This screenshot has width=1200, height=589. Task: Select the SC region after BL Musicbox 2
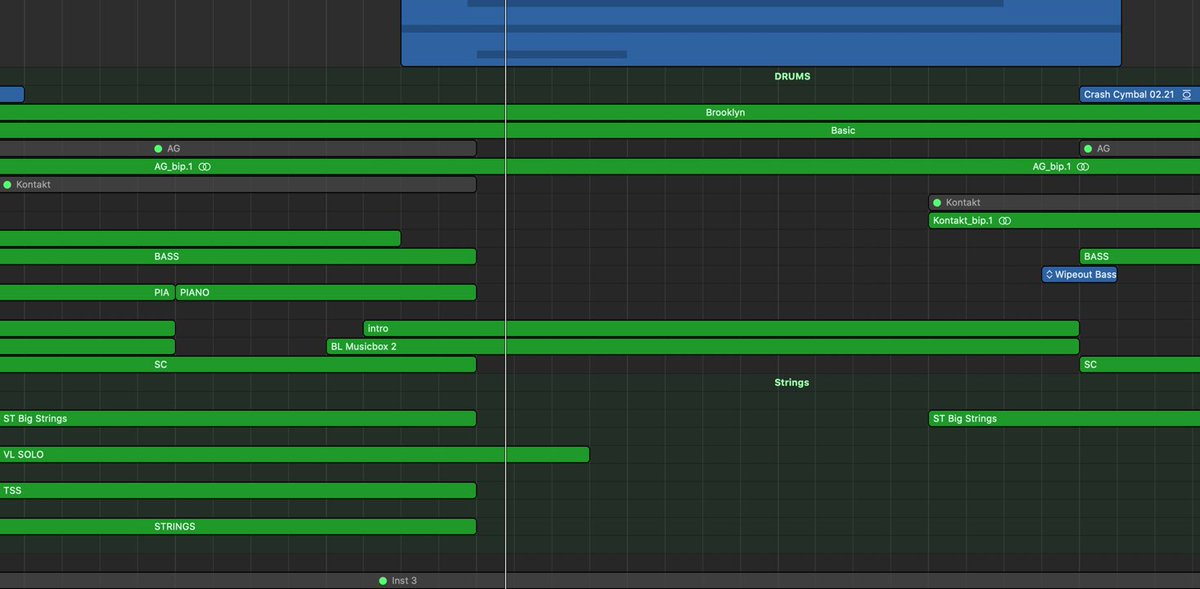(1140, 365)
